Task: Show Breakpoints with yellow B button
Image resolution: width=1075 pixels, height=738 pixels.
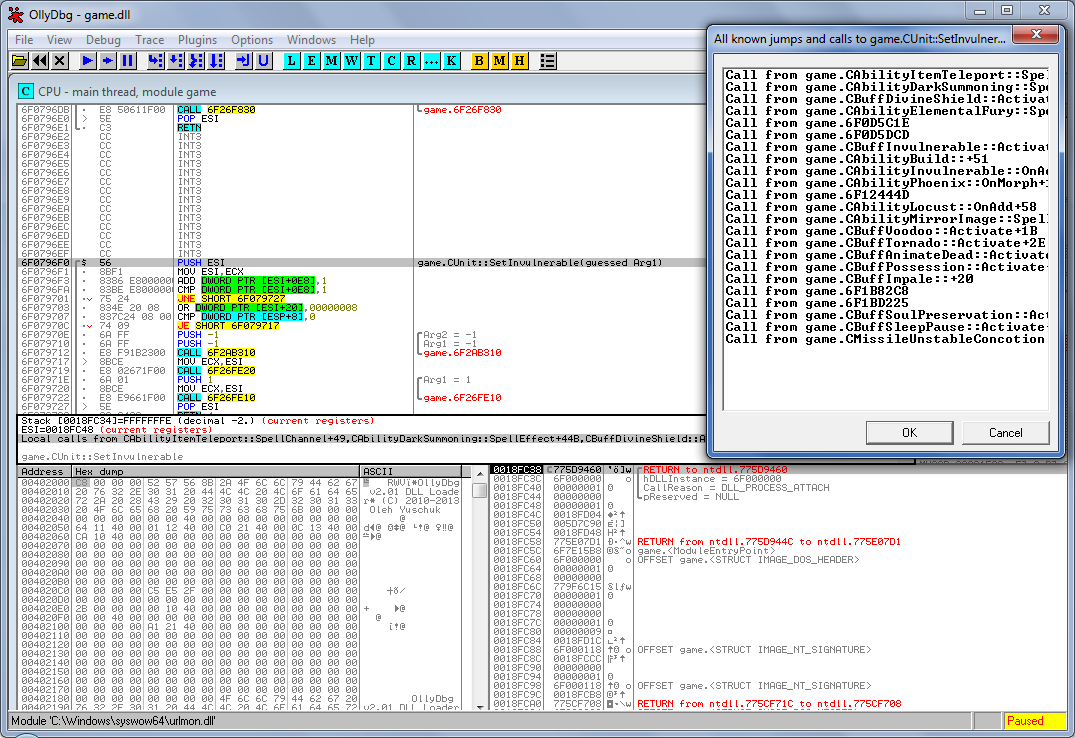Action: coord(479,61)
